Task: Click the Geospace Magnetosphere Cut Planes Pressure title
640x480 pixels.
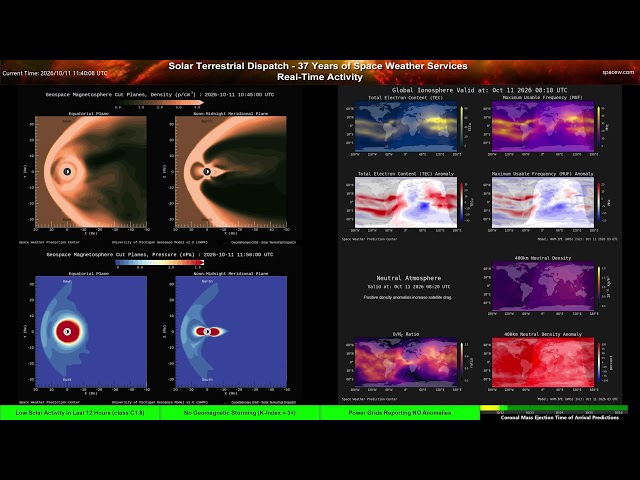Action: click(160, 254)
